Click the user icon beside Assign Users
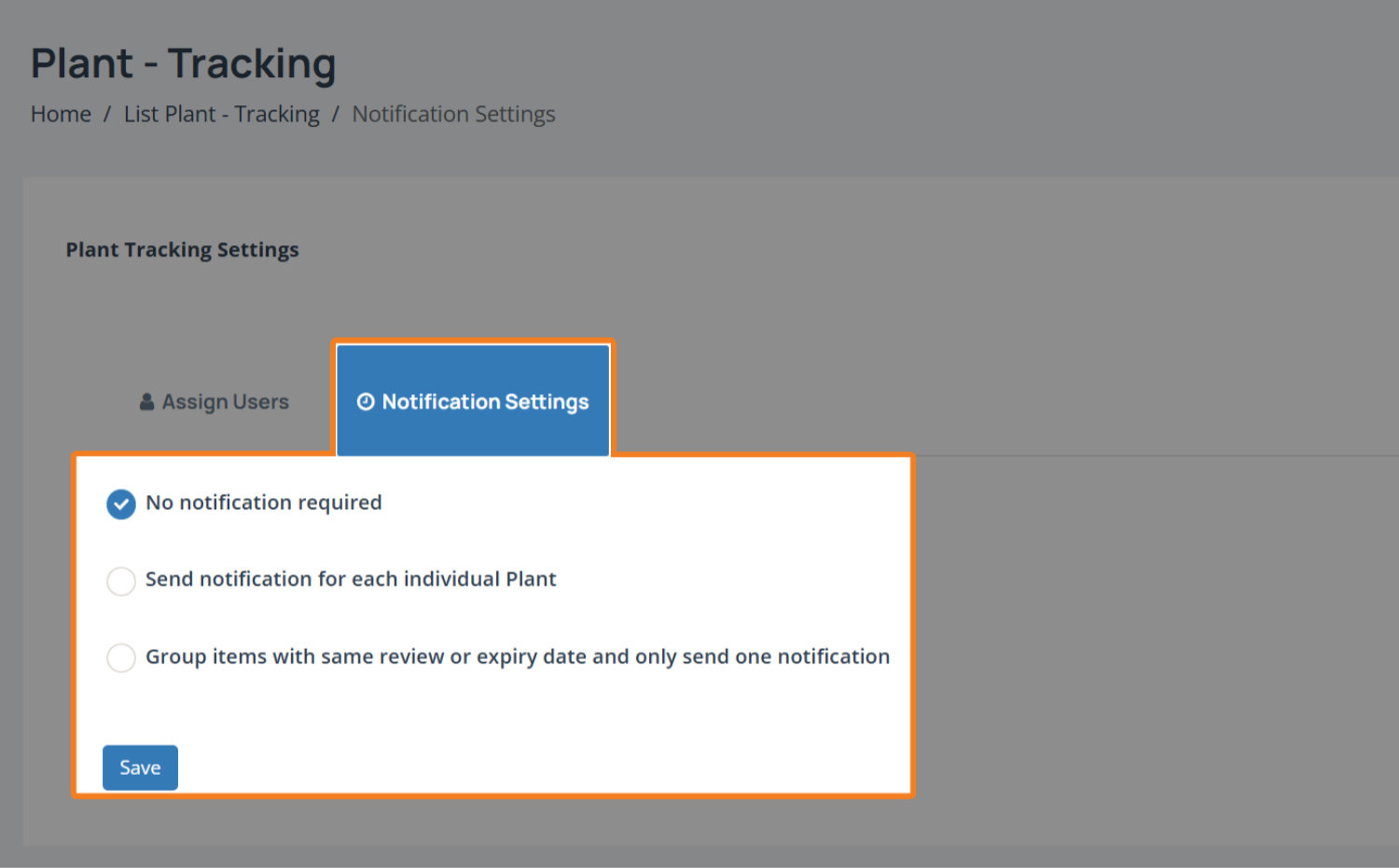This screenshot has width=1399, height=868. click(x=146, y=402)
